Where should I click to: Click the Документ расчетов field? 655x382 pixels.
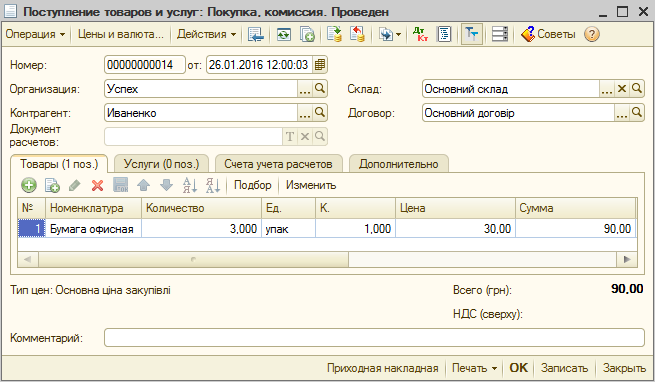coord(193,137)
